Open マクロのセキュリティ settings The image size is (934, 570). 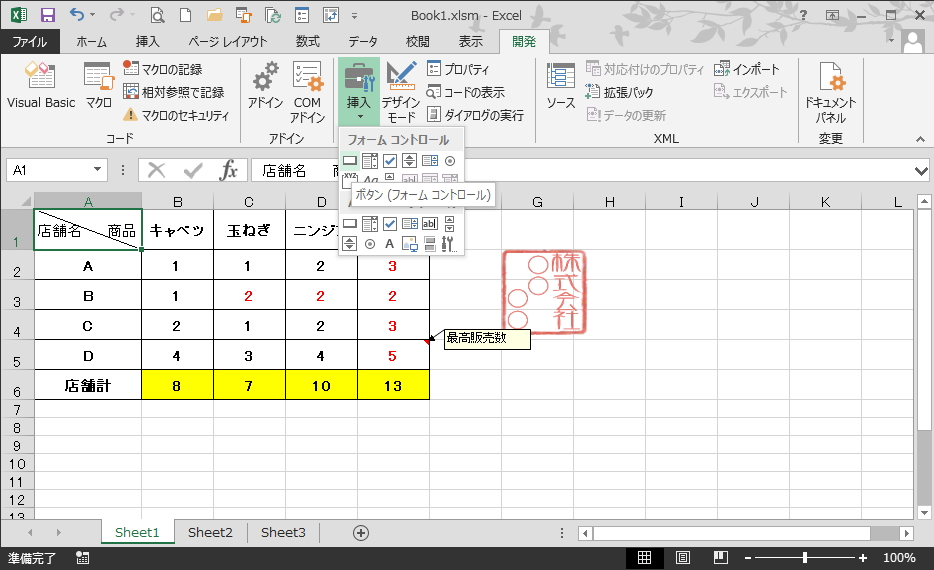pos(176,115)
